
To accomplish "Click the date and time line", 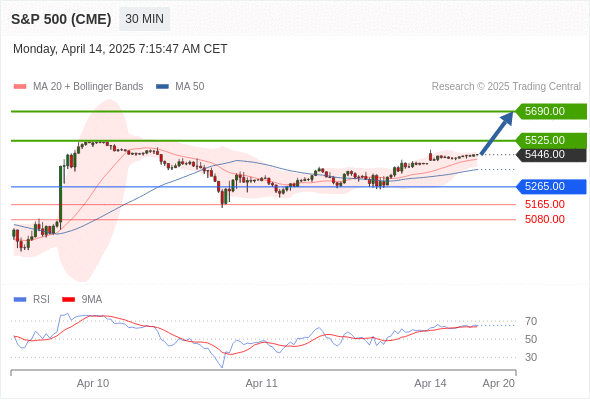I will (120, 49).
